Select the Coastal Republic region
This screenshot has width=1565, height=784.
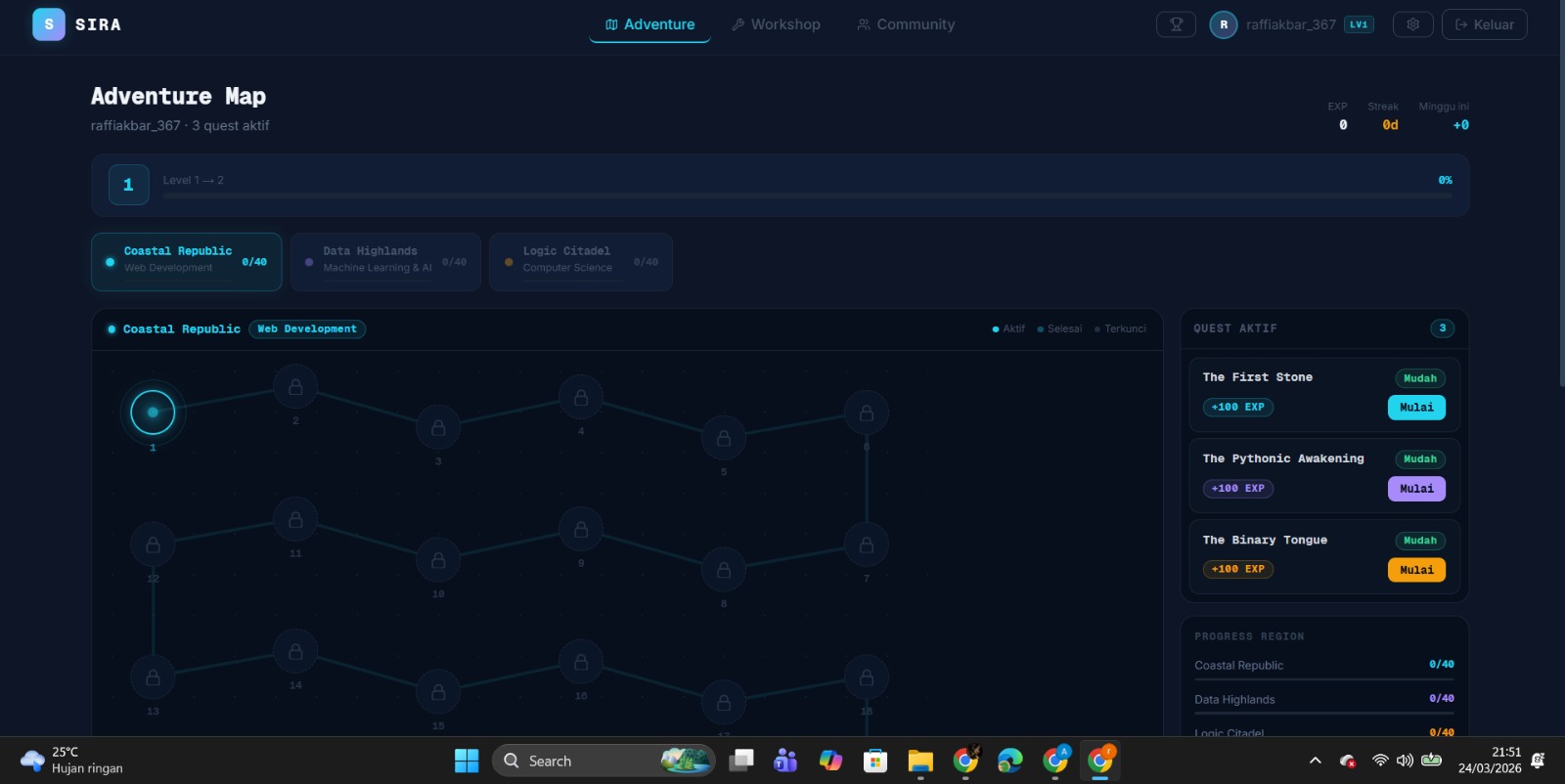[186, 261]
